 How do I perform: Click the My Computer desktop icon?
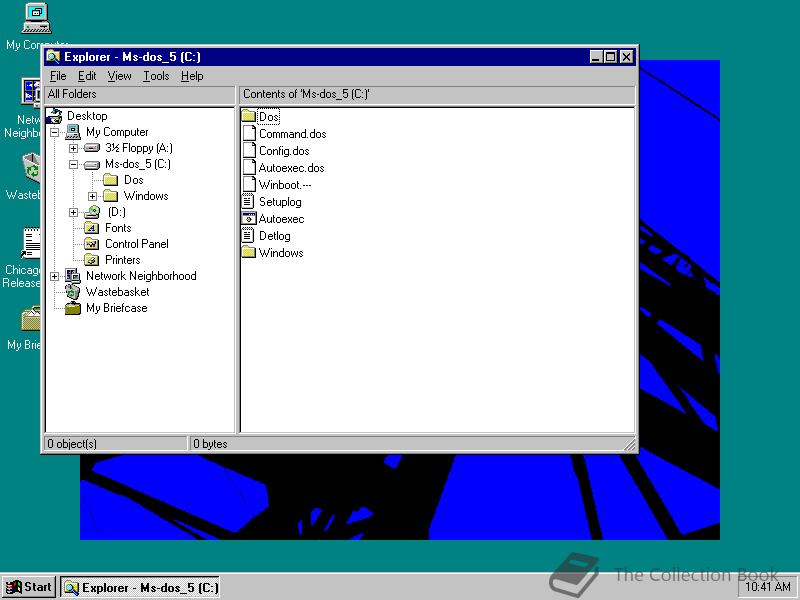[37, 18]
